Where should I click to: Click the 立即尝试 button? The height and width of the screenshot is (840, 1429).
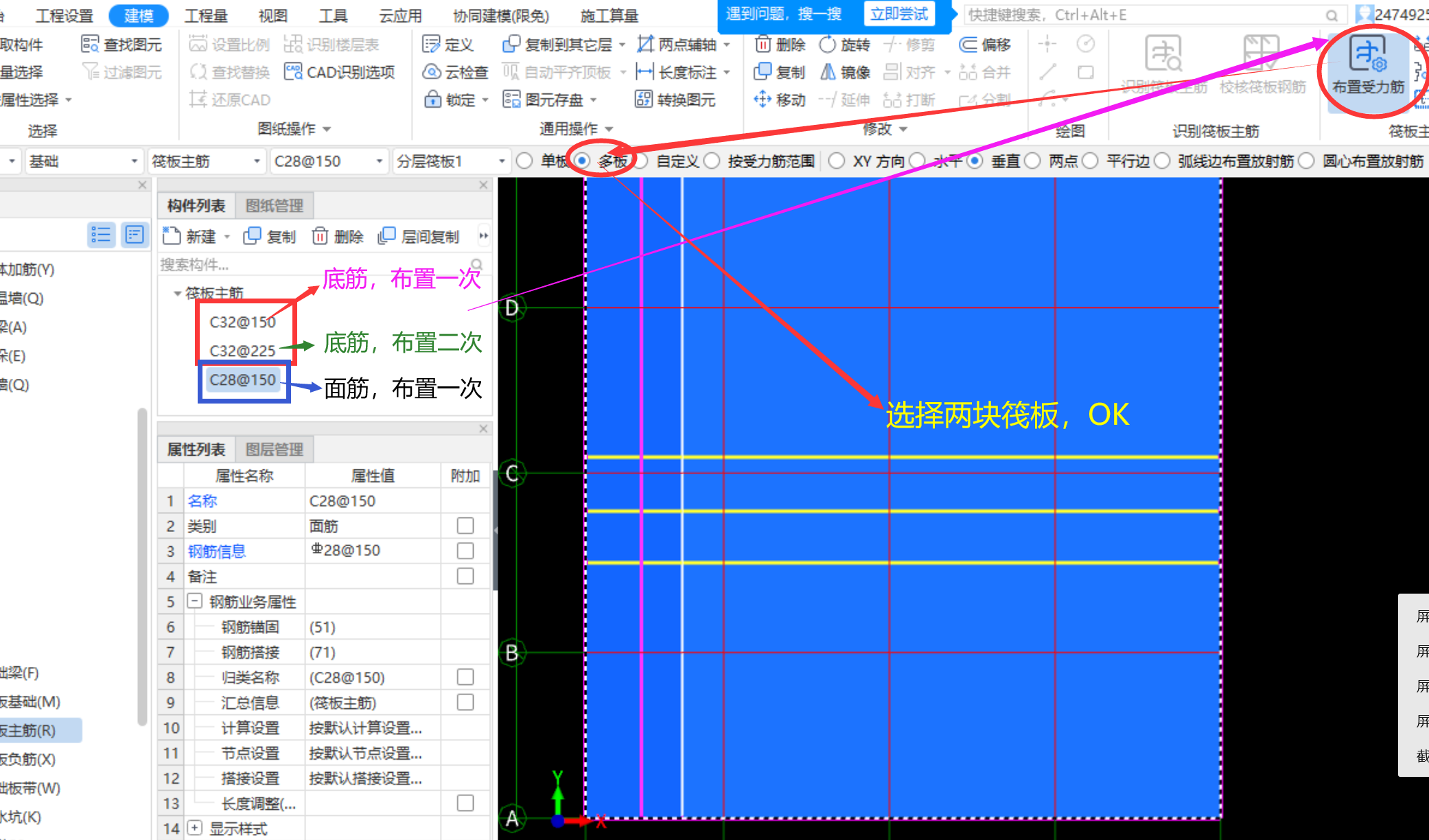pos(899,14)
